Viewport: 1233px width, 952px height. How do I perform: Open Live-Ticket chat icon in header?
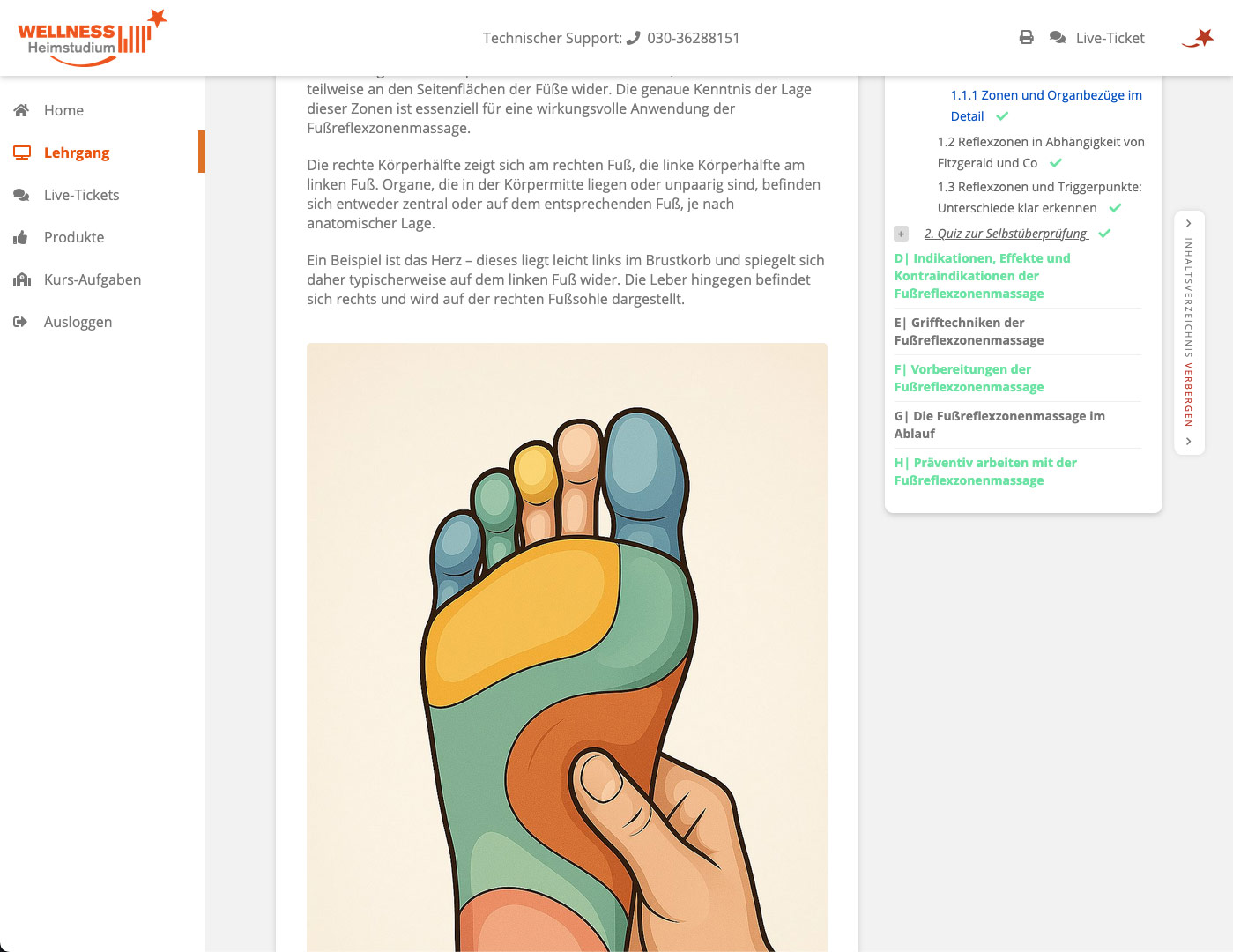[x=1058, y=38]
